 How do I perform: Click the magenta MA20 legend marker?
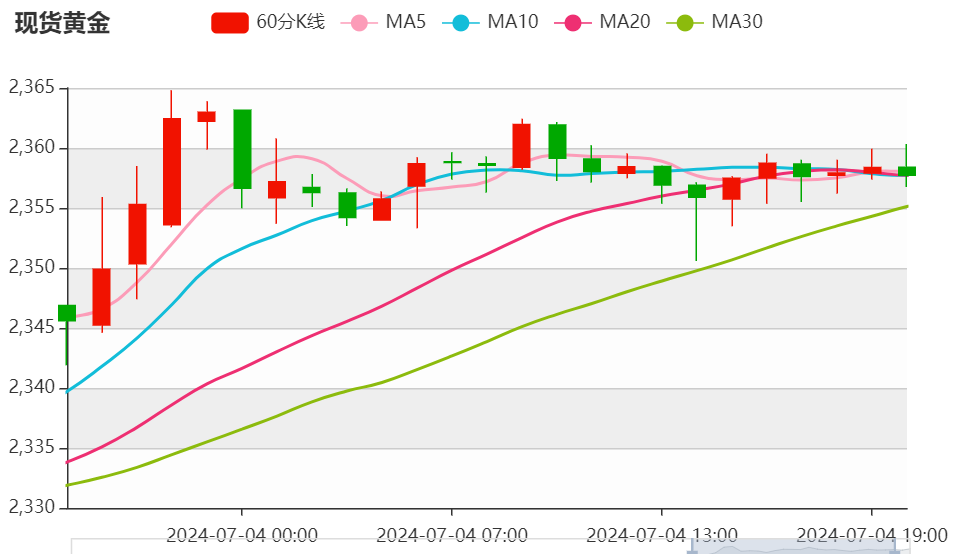(x=572, y=23)
